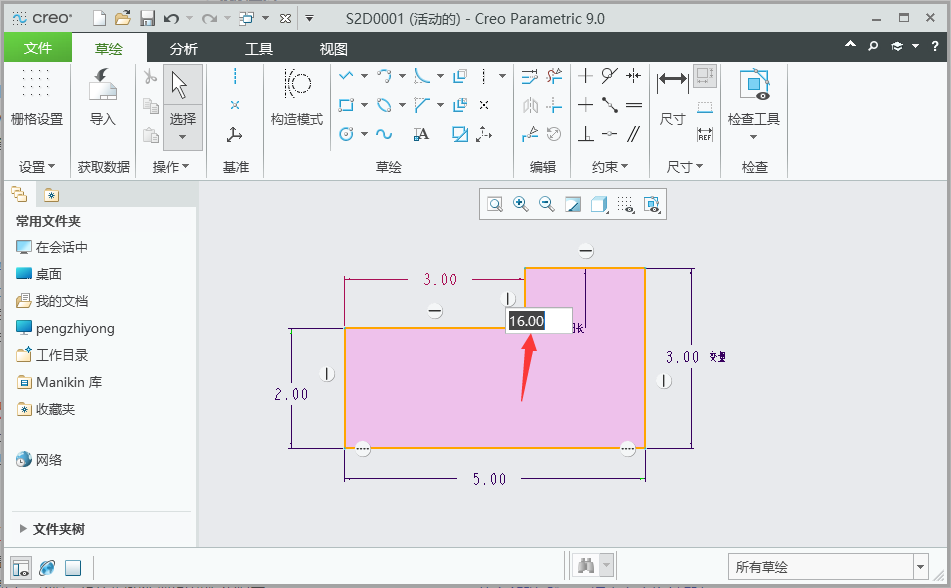Click the 尺寸 dimension tool

point(673,97)
